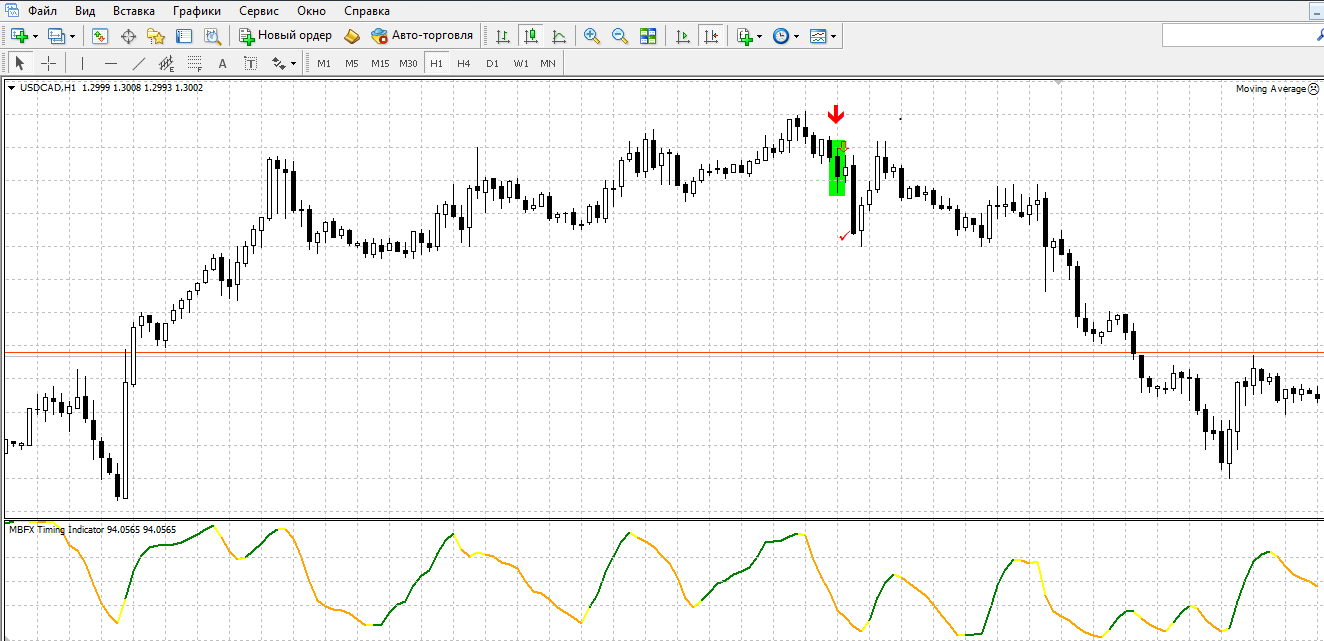Image resolution: width=1324 pixels, height=641 pixels.
Task: Expand the Profiles dropdown arrow
Action: [x=72, y=36]
